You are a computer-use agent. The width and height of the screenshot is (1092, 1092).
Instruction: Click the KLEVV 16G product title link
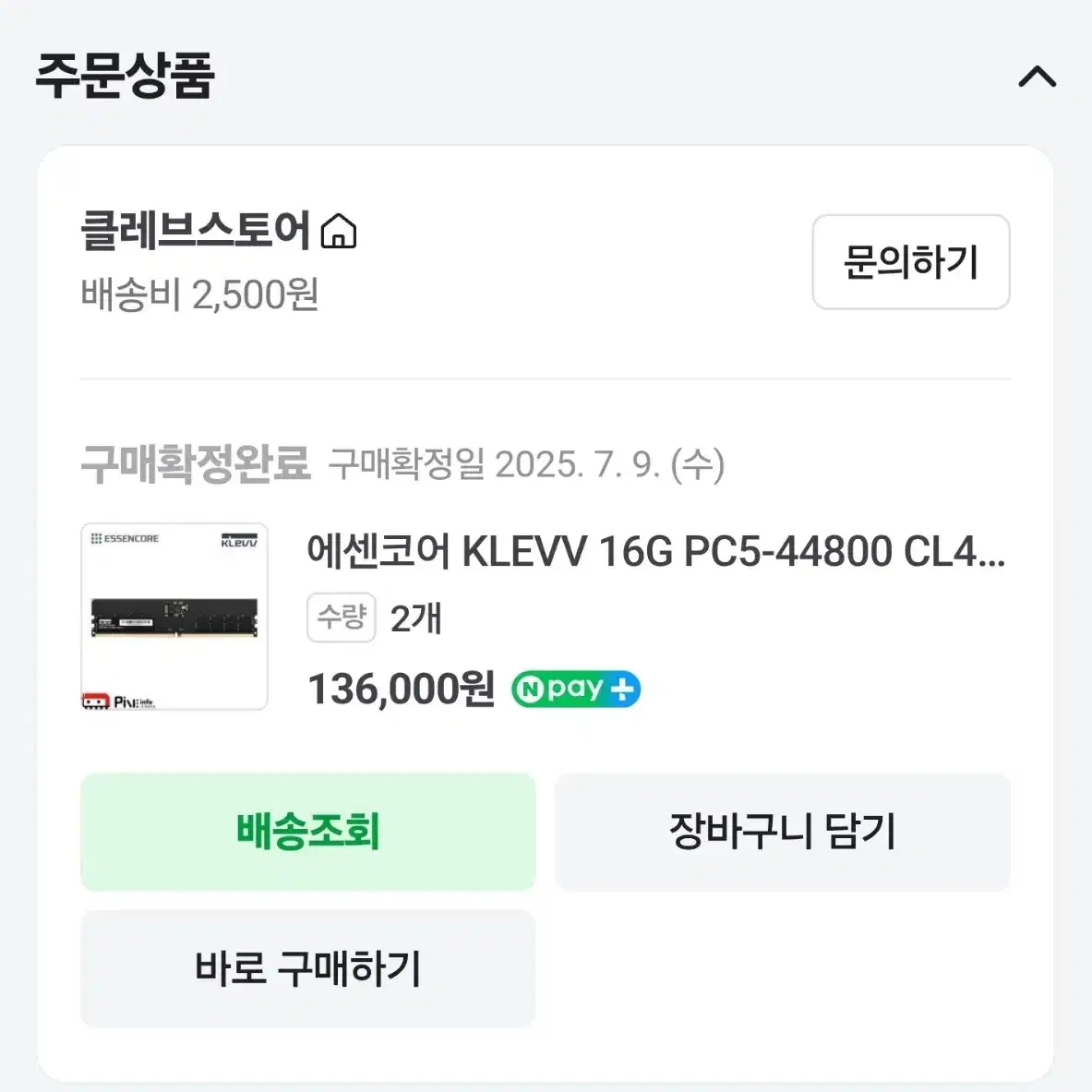point(660,551)
